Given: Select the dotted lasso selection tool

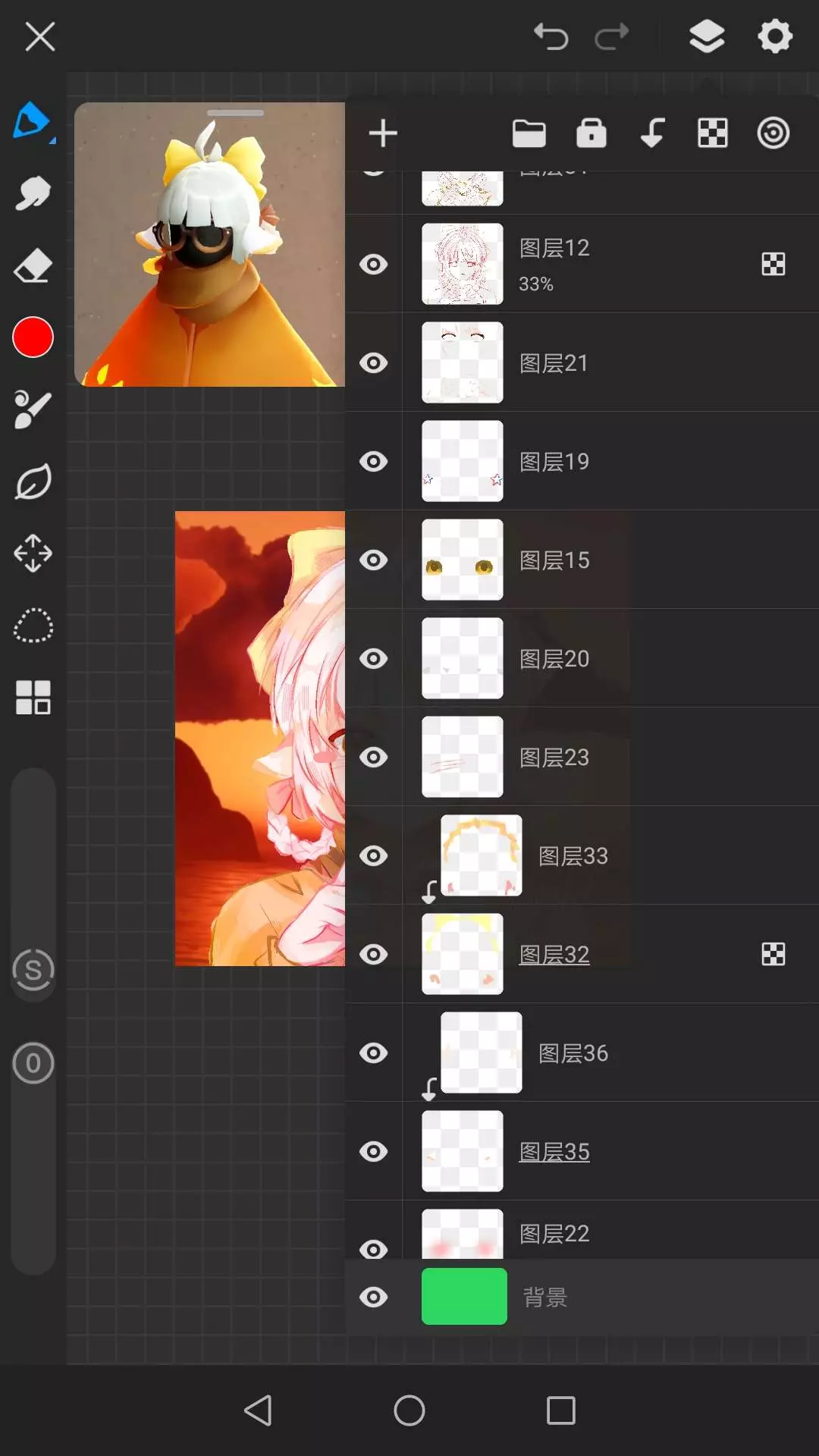Looking at the screenshot, I should pos(33,626).
